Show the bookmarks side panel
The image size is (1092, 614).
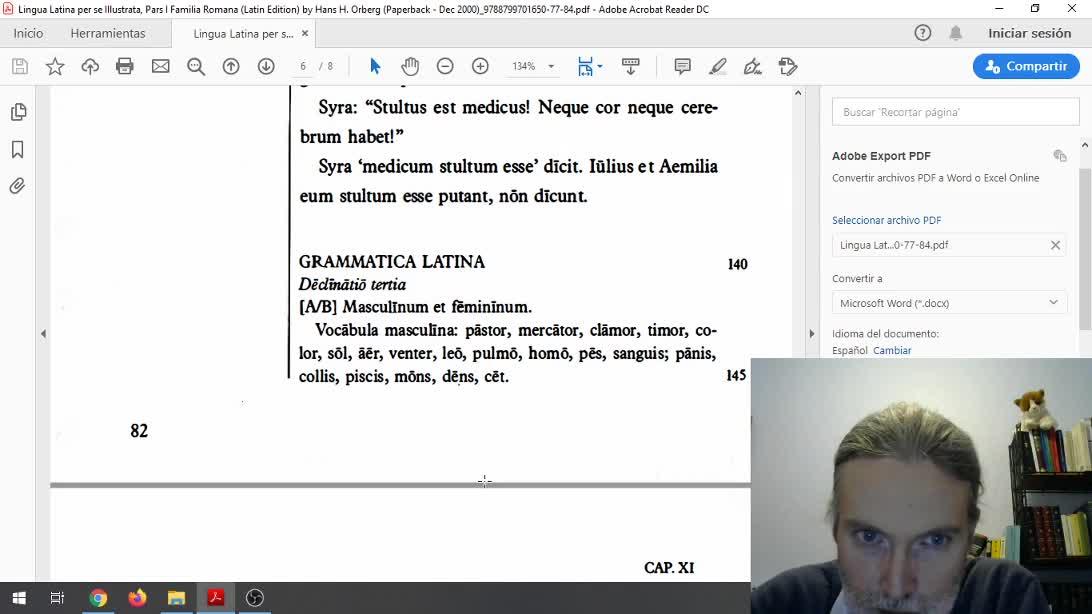click(x=18, y=149)
